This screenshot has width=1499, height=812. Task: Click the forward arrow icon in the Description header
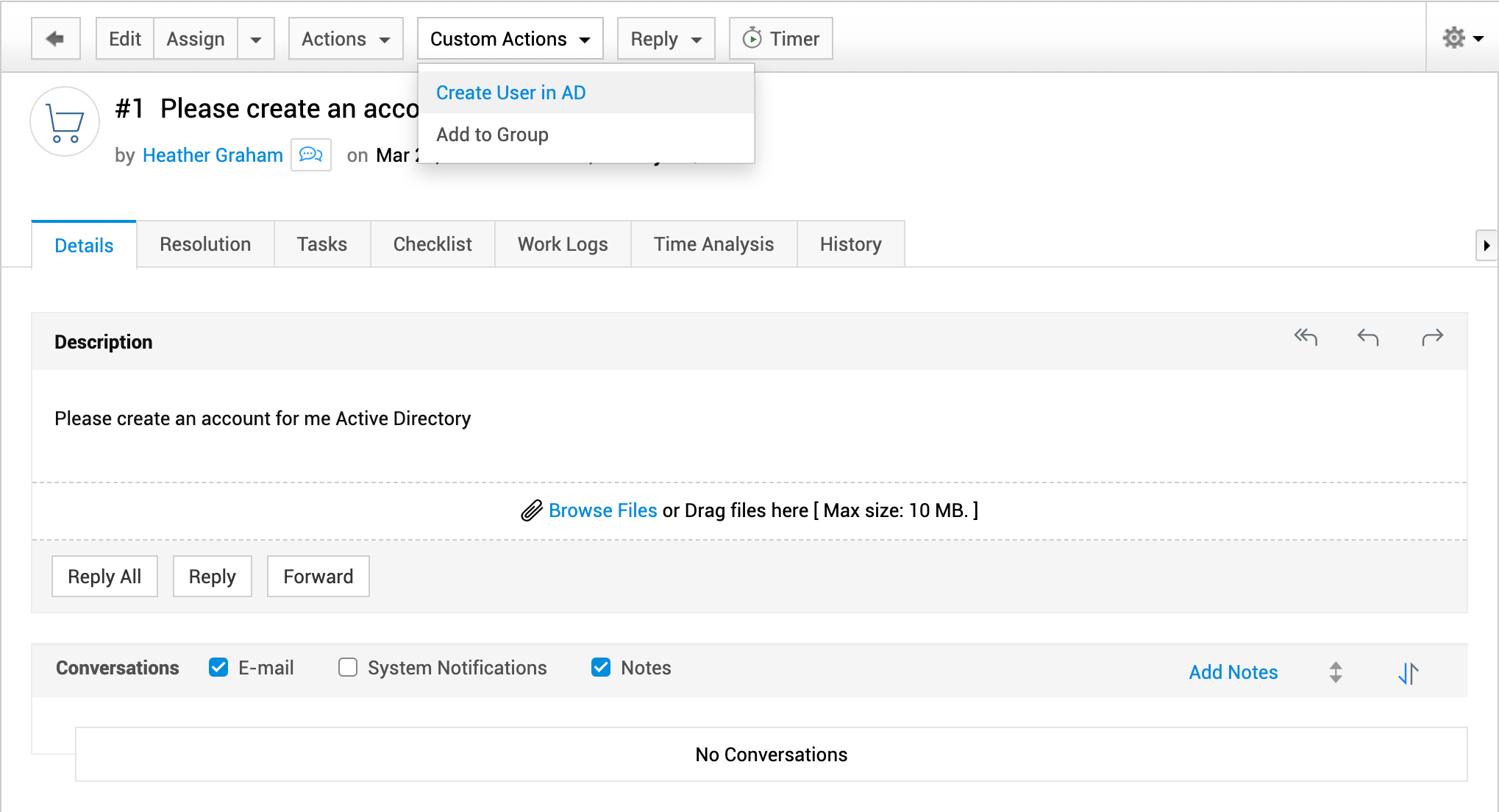[x=1432, y=338]
